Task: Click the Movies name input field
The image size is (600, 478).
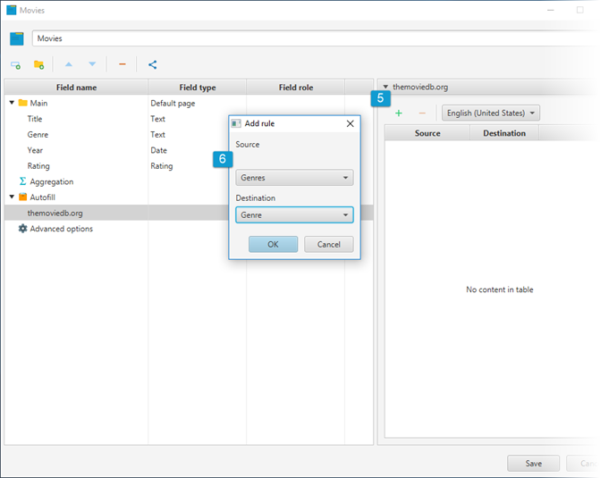Action: pos(314,38)
